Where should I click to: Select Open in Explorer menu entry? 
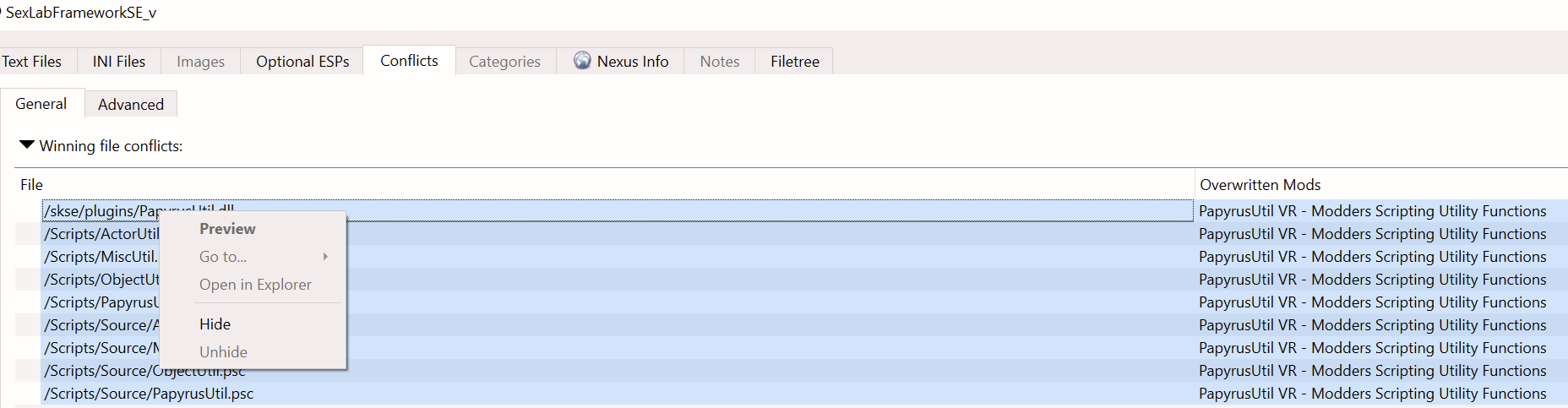coord(255,285)
